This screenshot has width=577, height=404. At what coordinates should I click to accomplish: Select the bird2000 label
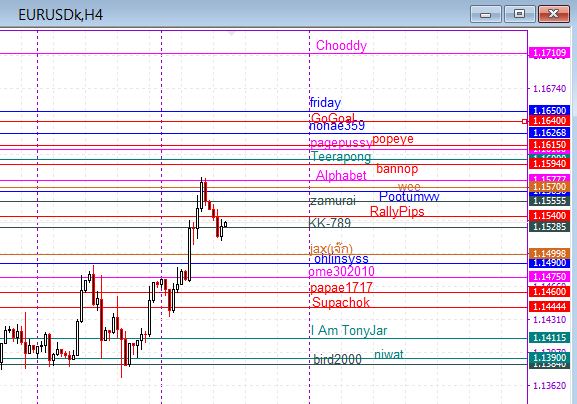[337, 359]
